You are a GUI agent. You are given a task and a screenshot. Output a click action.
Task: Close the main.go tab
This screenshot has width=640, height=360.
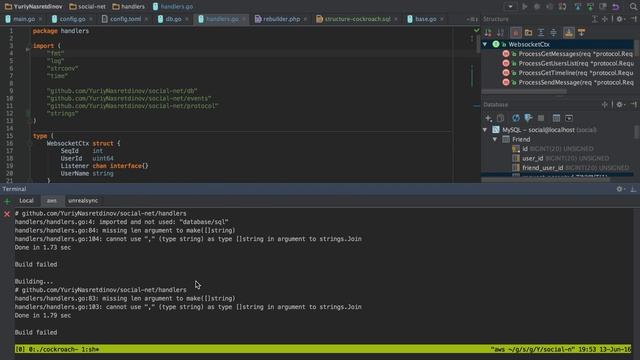pyautogui.click(x=40, y=19)
